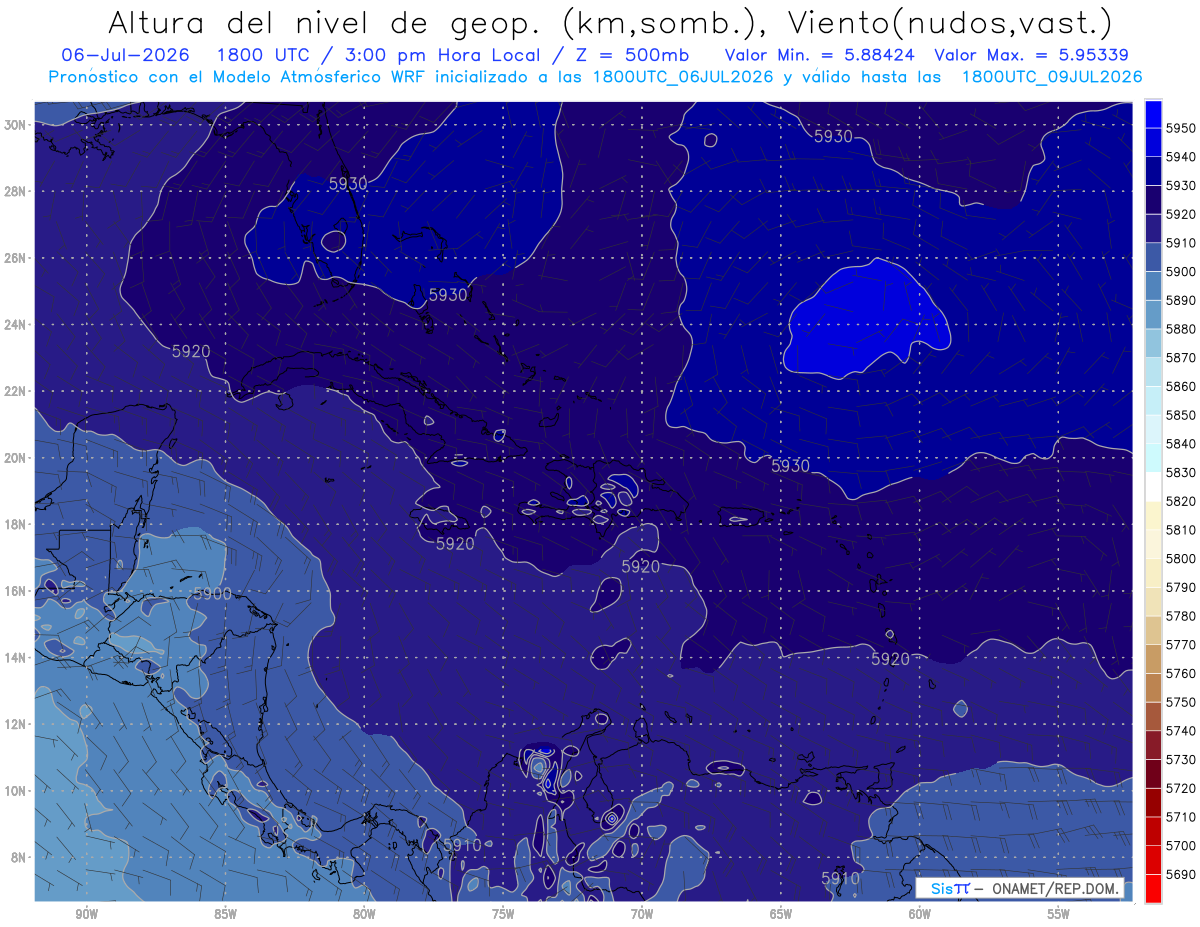Image resolution: width=1200 pixels, height=927 pixels.
Task: Click the latitude axis label "22N"
Action: coord(15,391)
